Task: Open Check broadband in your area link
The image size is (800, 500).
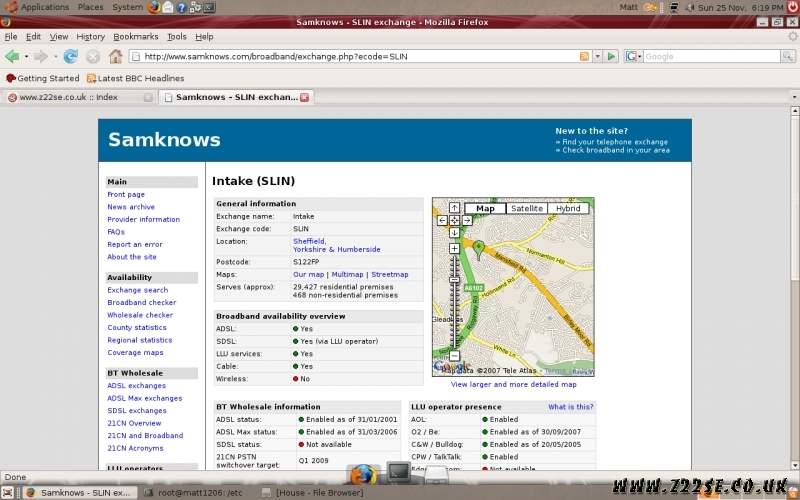Action: click(616, 150)
